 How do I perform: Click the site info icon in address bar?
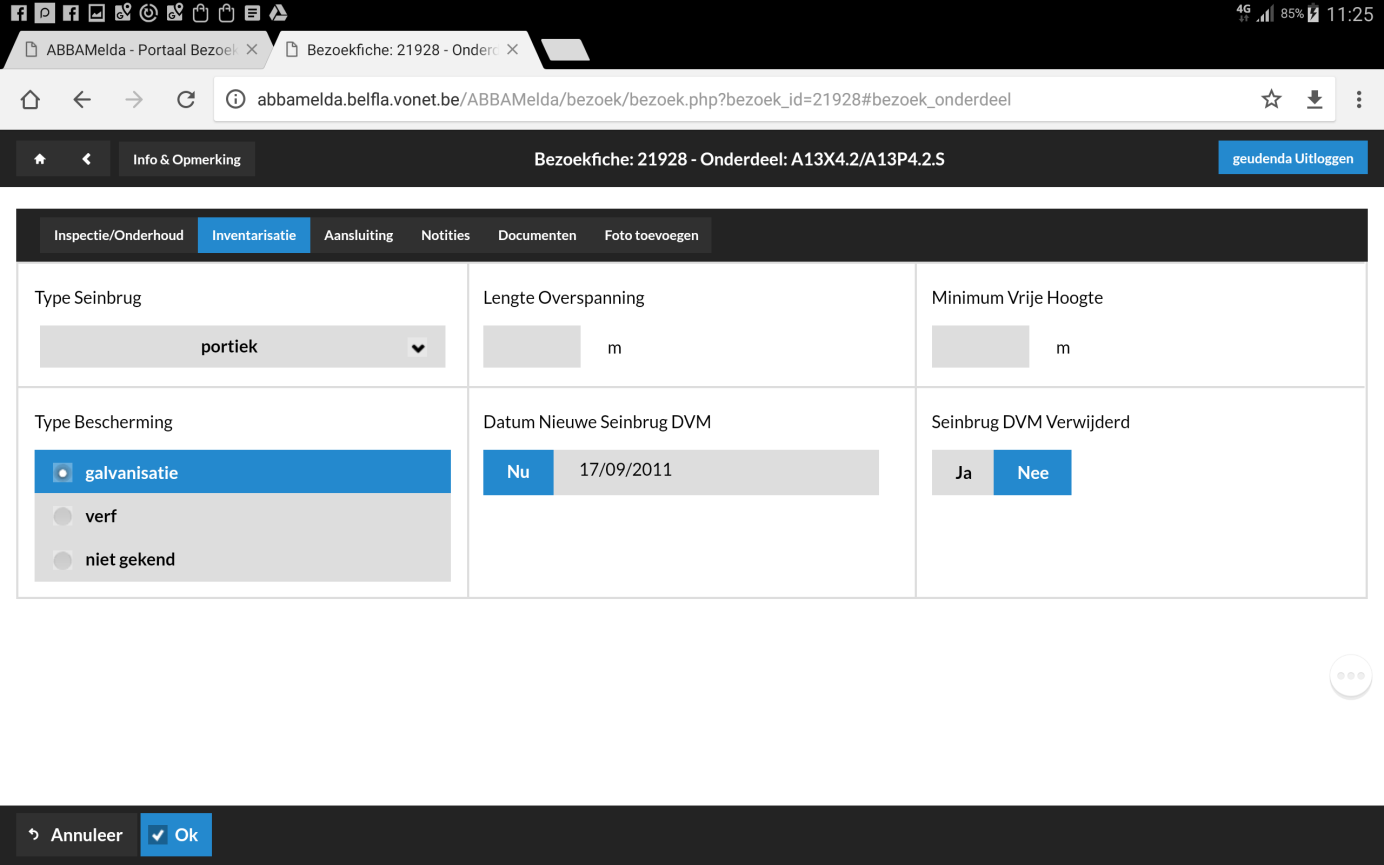click(x=236, y=99)
